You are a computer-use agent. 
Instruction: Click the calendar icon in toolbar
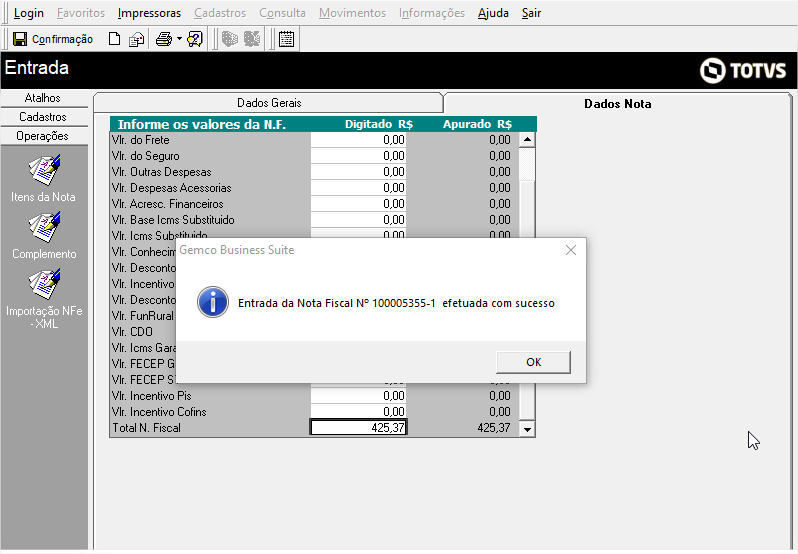click(287, 39)
